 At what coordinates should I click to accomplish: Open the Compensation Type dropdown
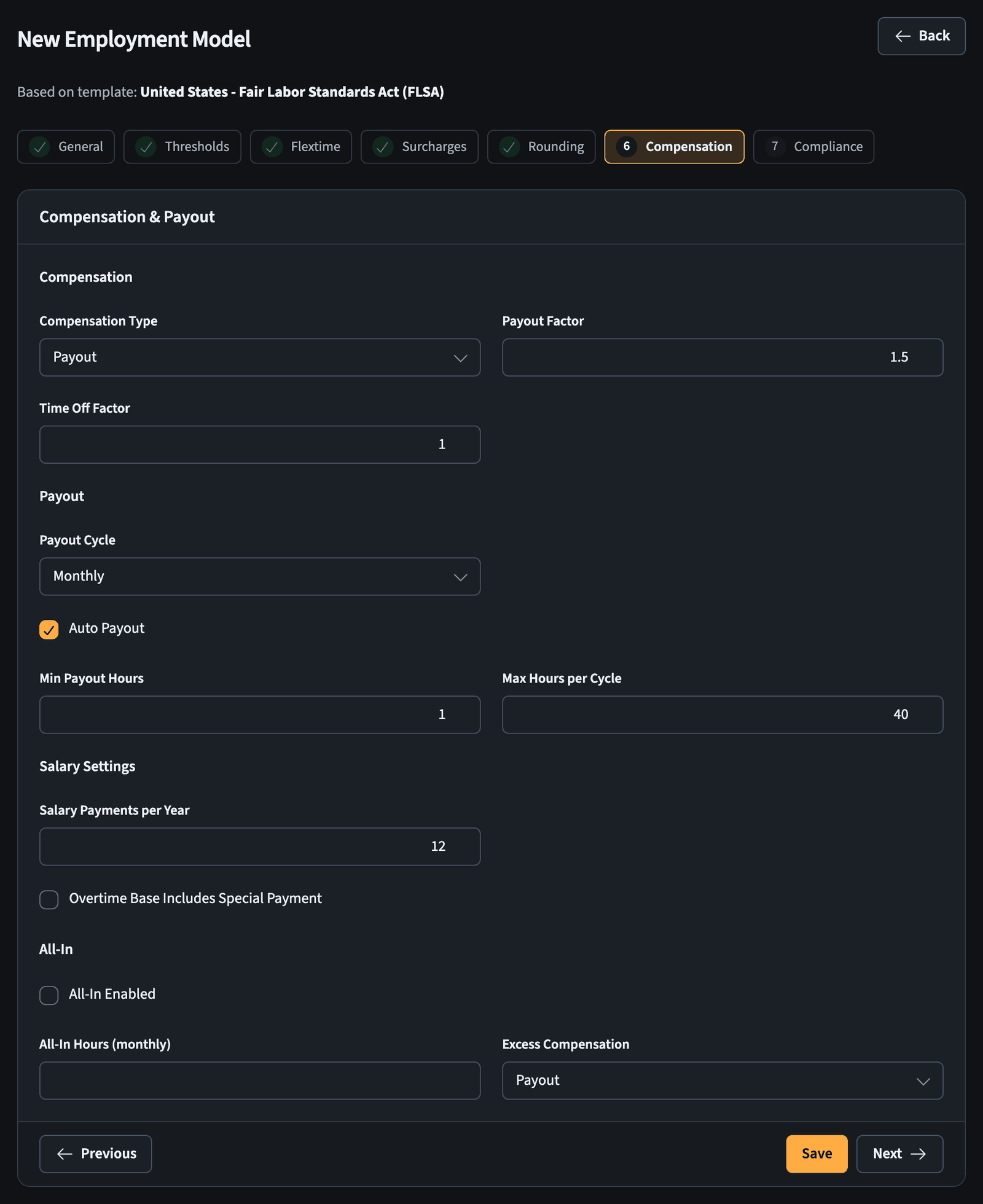tap(260, 358)
